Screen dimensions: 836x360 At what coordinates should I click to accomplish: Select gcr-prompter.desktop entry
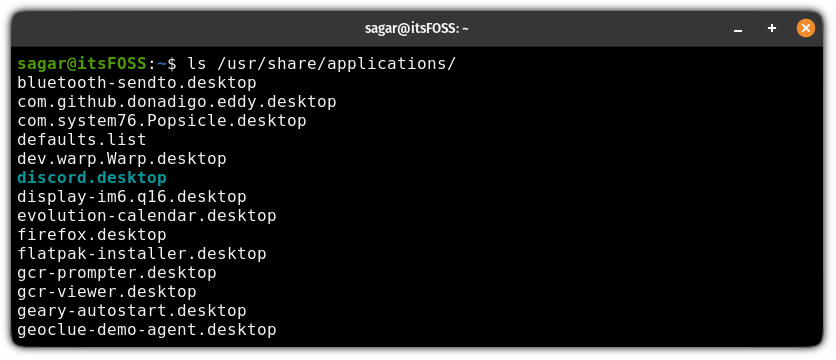coord(117,273)
